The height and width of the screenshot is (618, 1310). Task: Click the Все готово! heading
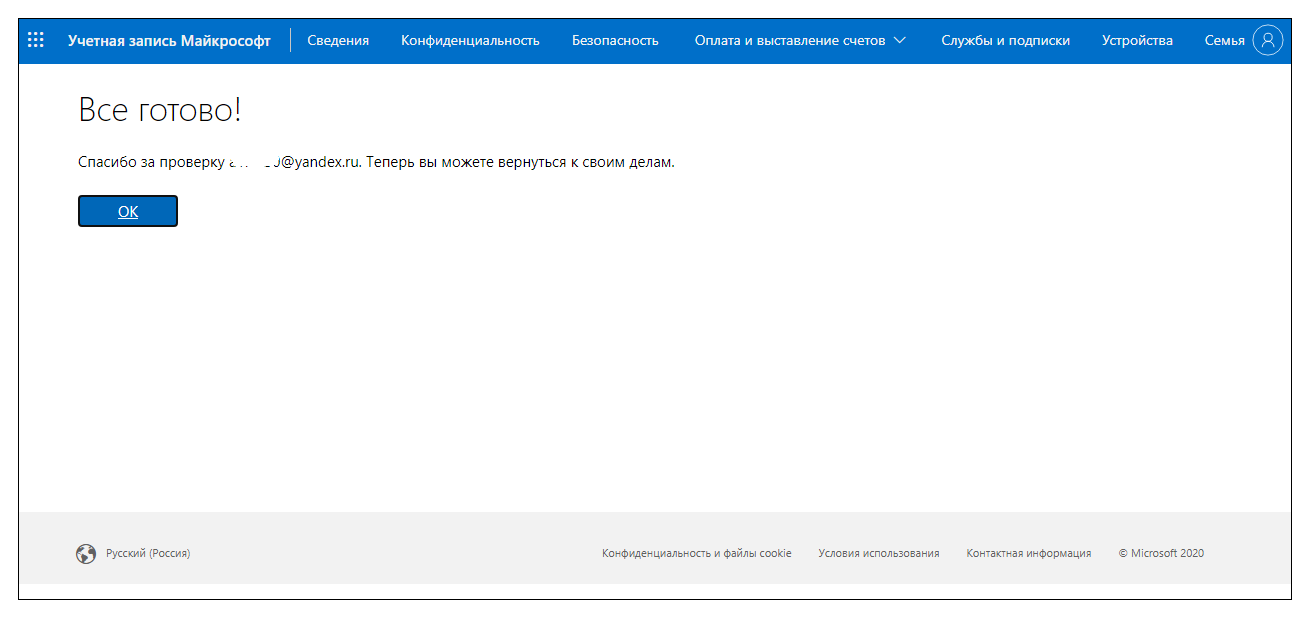(x=160, y=111)
